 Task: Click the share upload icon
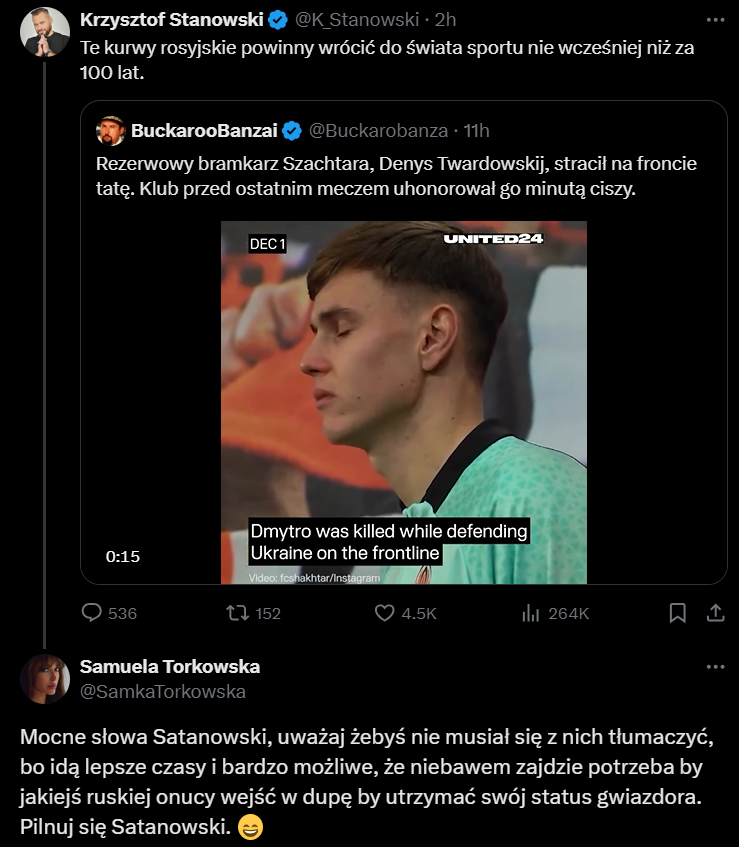(715, 613)
